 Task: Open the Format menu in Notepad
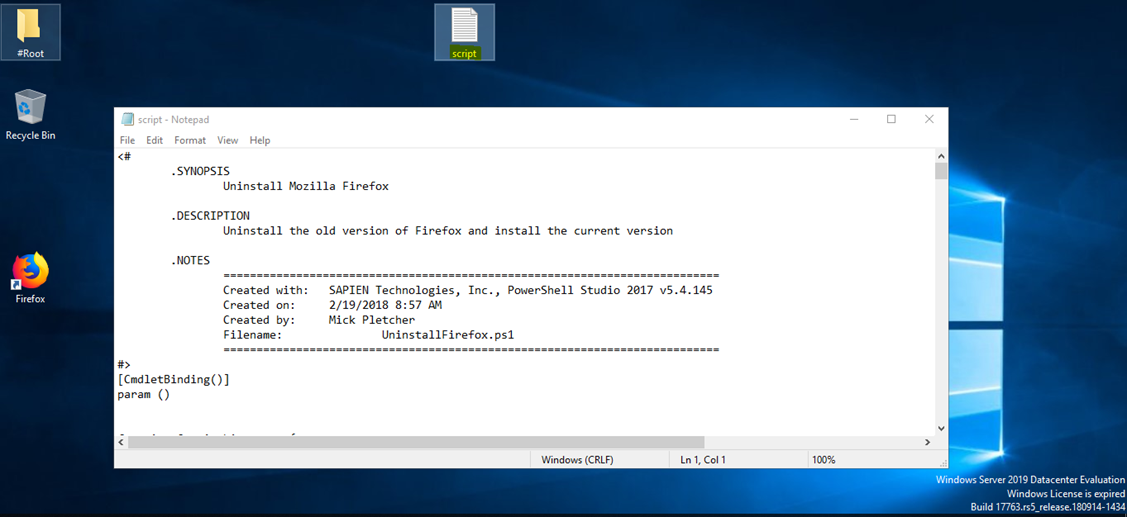click(190, 140)
